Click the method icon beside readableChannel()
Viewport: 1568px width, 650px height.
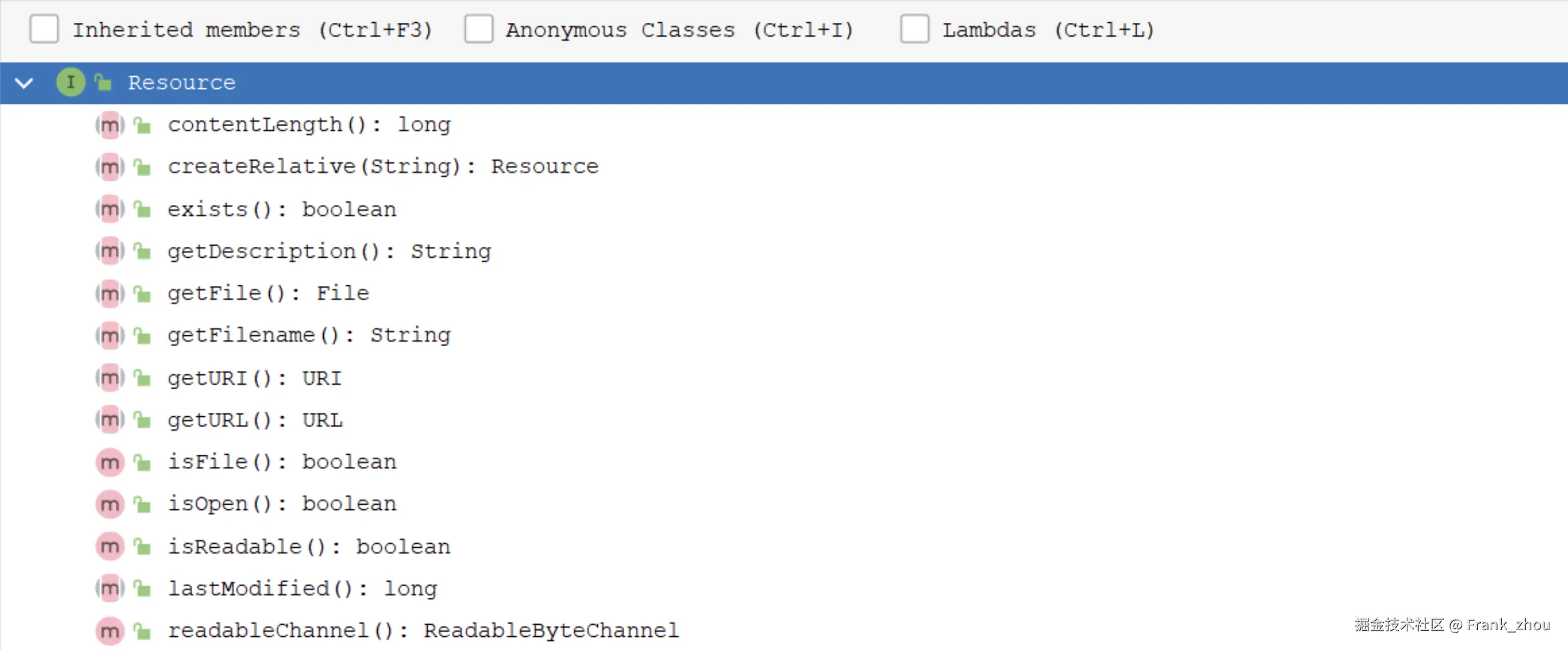tap(109, 631)
